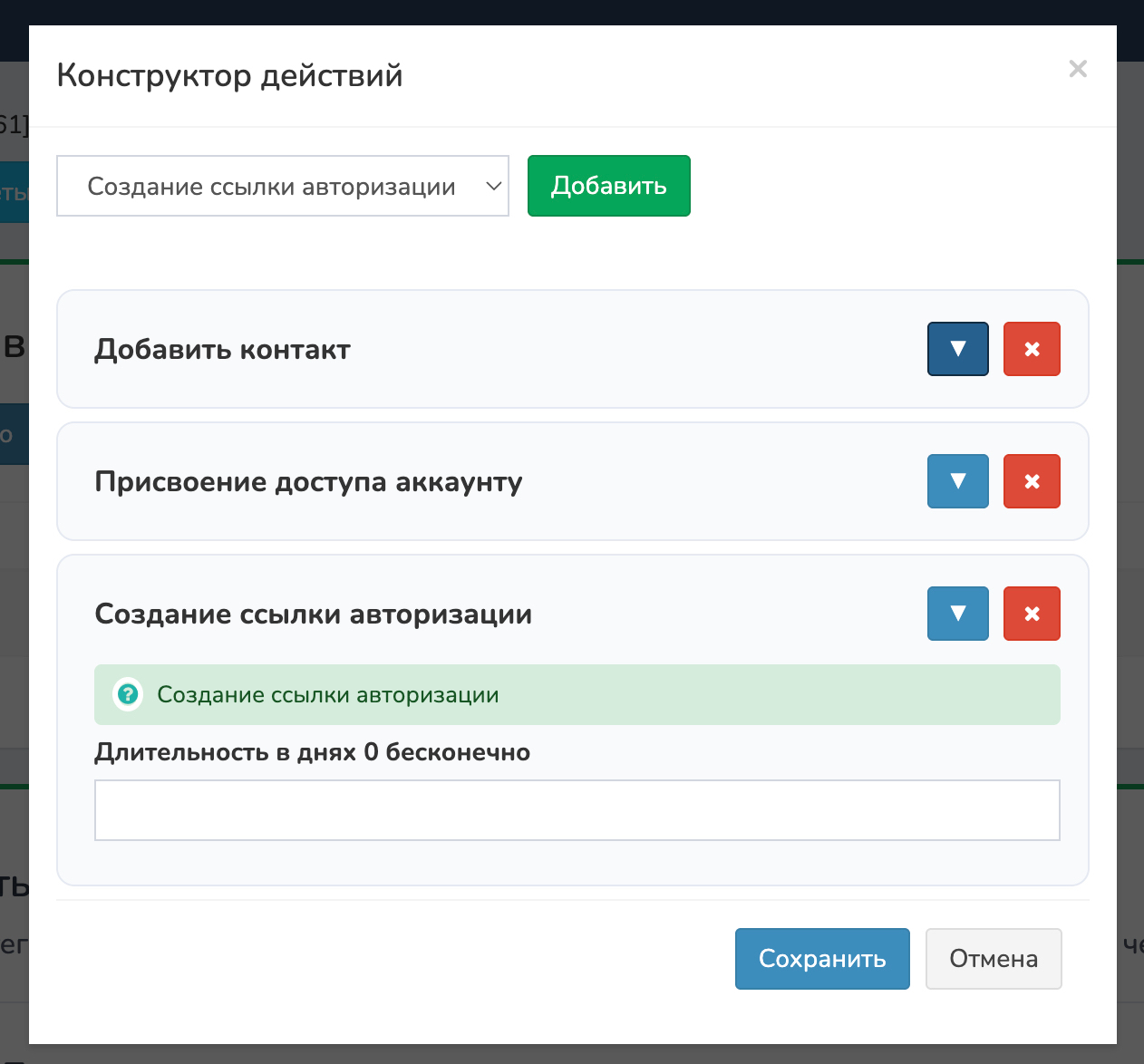
Task: Click the Длительность в днях label
Action: pos(312,752)
